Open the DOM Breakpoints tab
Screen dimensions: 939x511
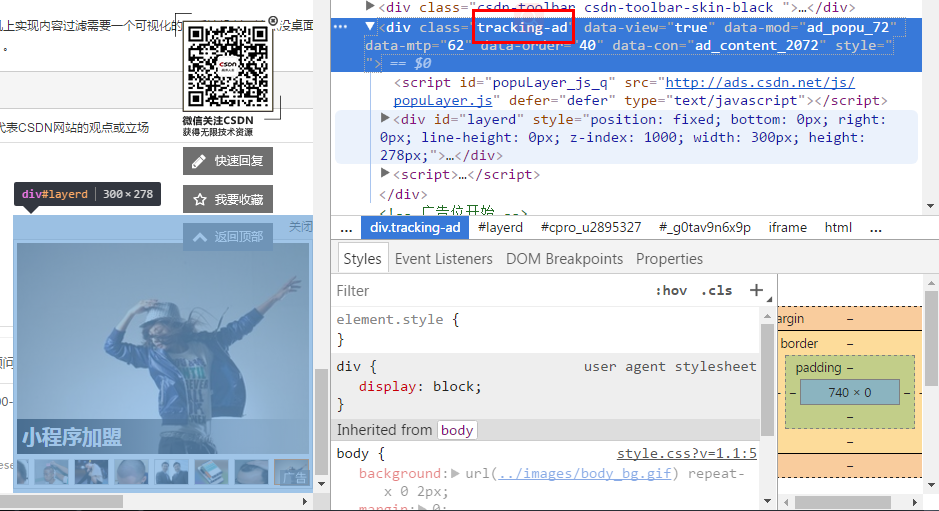(x=564, y=259)
